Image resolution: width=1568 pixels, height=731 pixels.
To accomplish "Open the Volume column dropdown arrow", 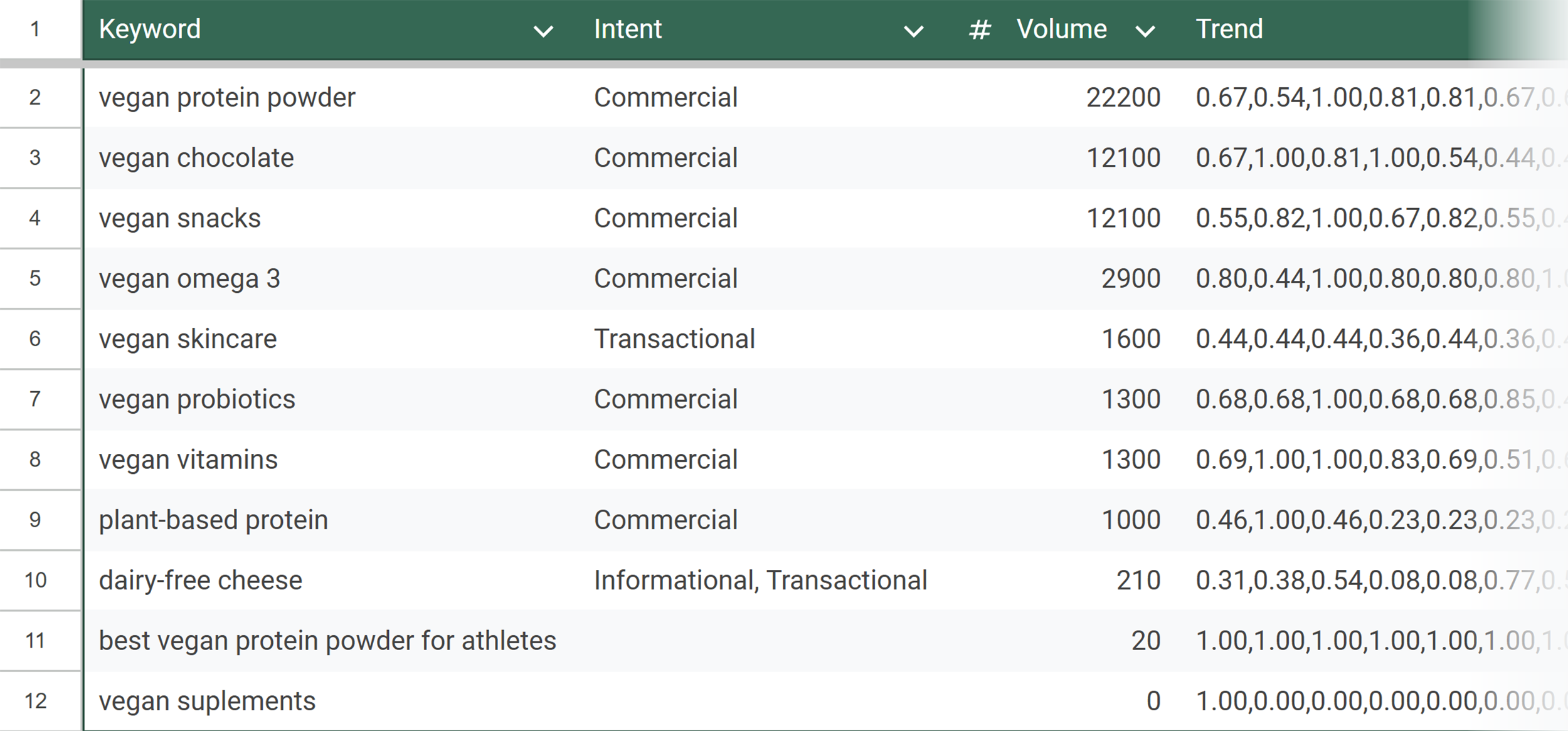I will coord(1145,31).
